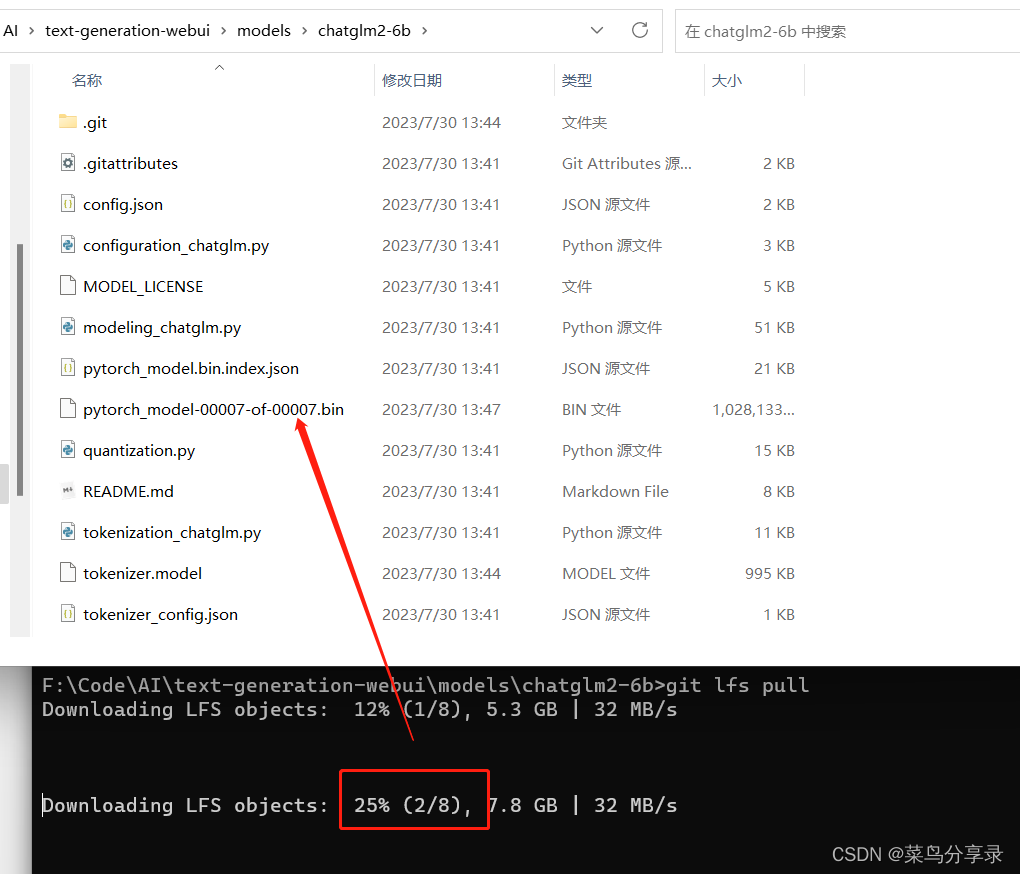Viewport: 1020px width, 874px height.
Task: Toggle sort direction arrow above 名称
Action: pyautogui.click(x=219, y=68)
